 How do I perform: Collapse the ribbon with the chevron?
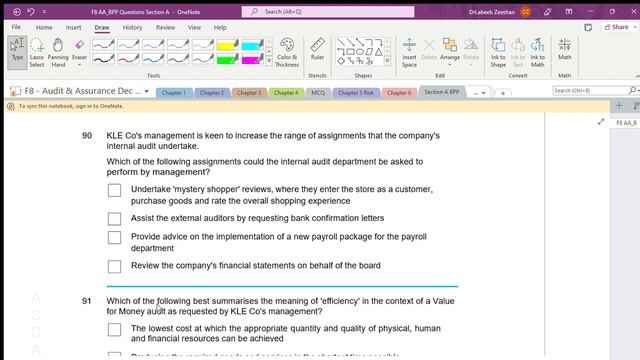[x=637, y=76]
